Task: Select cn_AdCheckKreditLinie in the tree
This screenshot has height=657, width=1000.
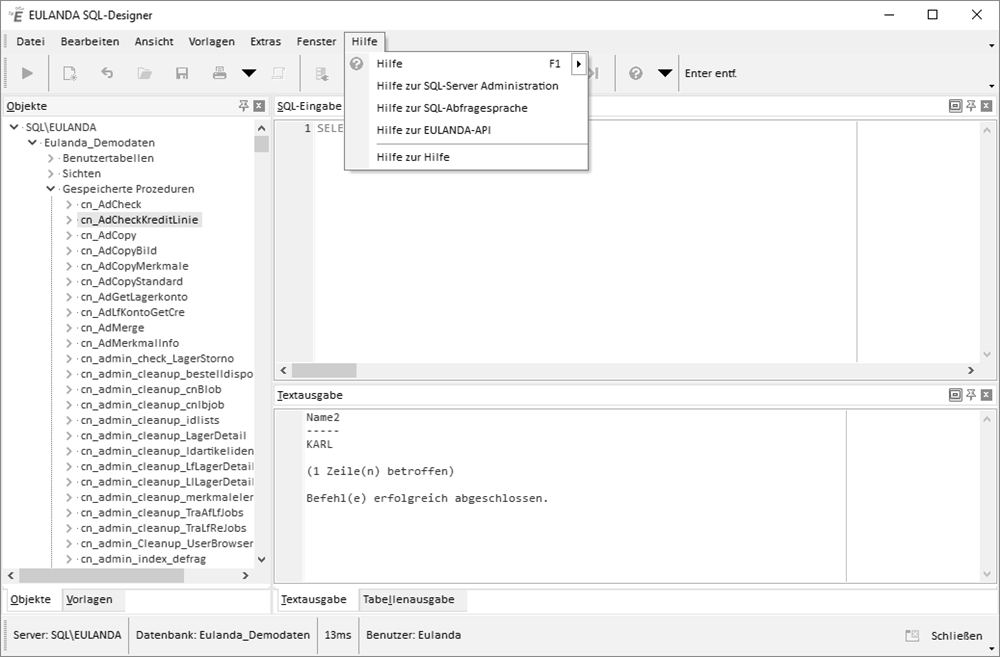Action: tap(139, 220)
